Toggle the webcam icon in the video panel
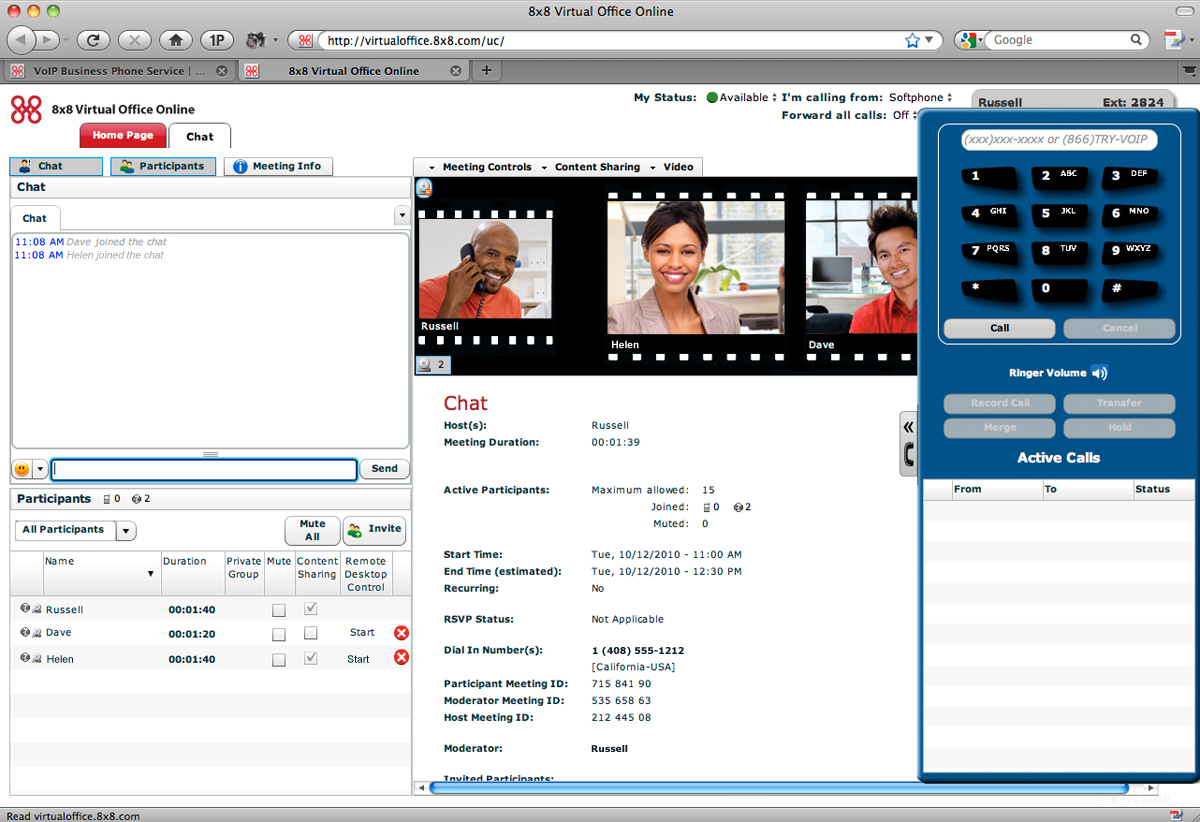The width and height of the screenshot is (1200, 822). pos(424,188)
